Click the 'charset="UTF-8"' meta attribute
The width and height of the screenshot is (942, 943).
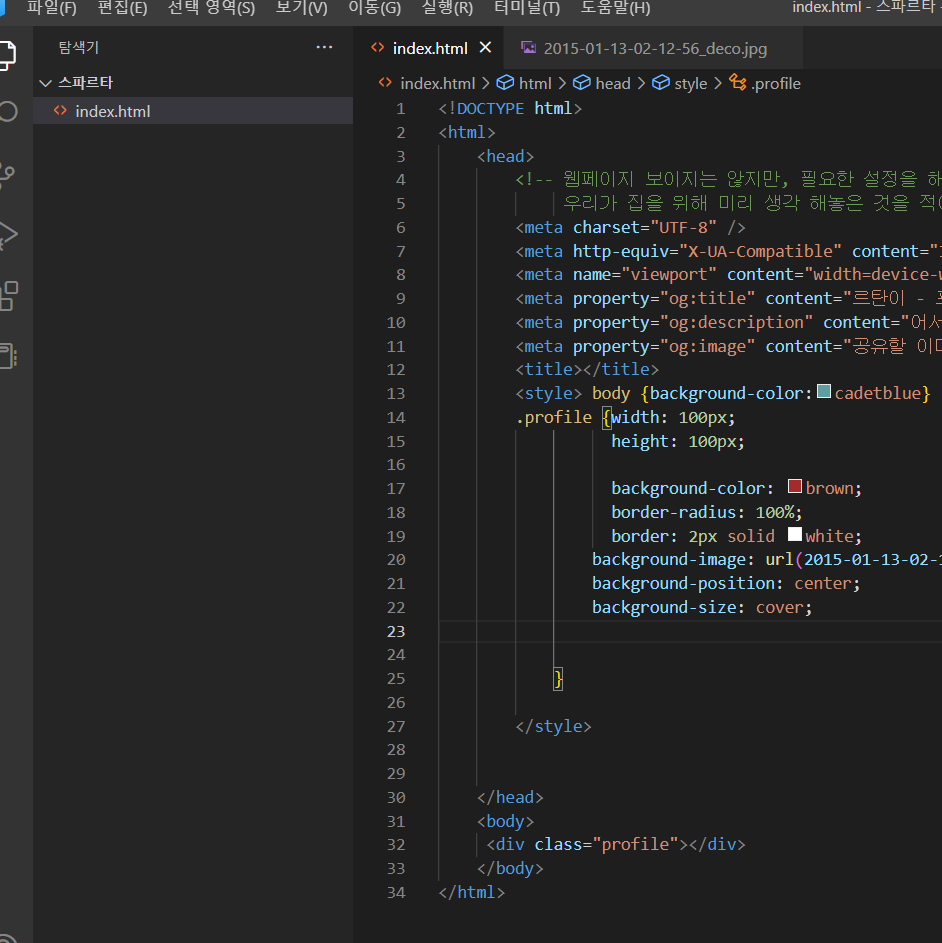tap(645, 227)
